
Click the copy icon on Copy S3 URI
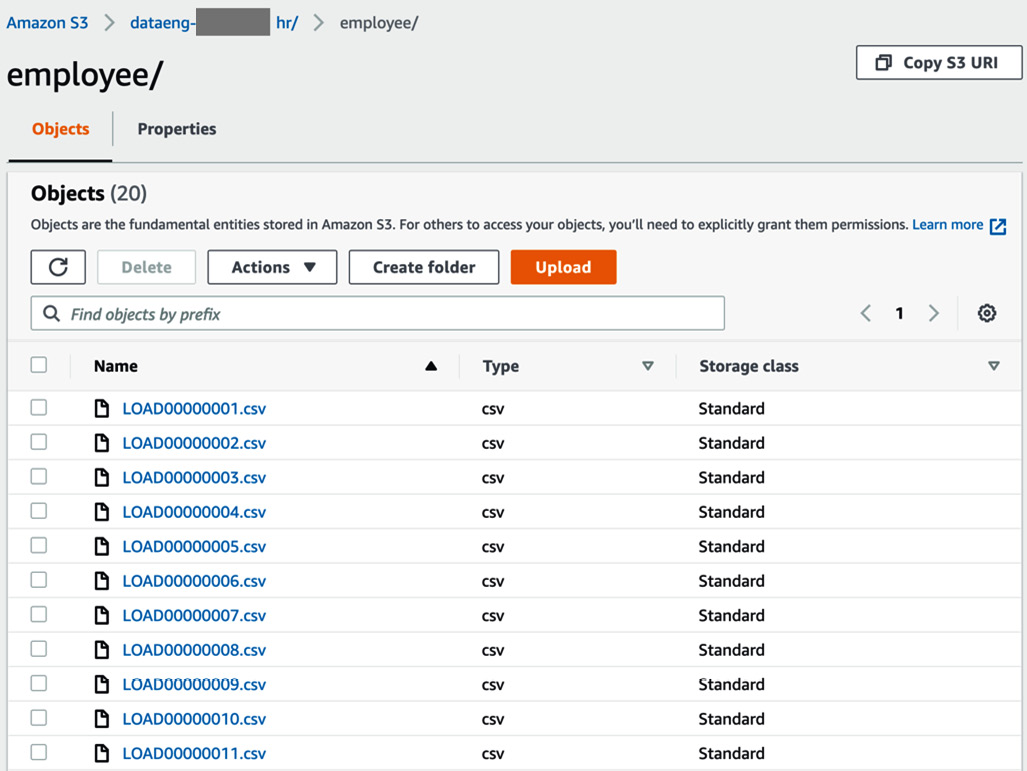pos(884,62)
